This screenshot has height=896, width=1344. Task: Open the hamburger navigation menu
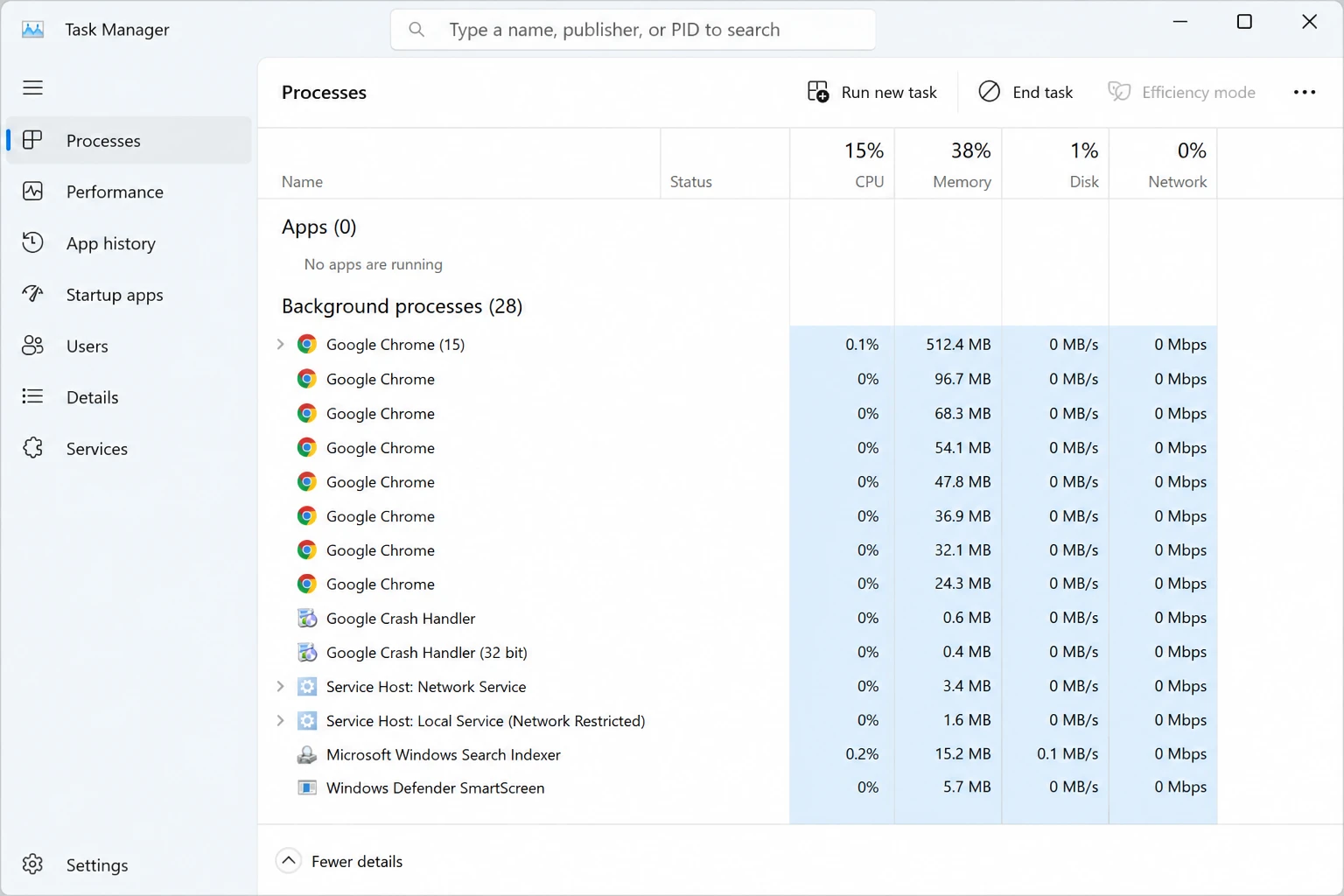32,87
